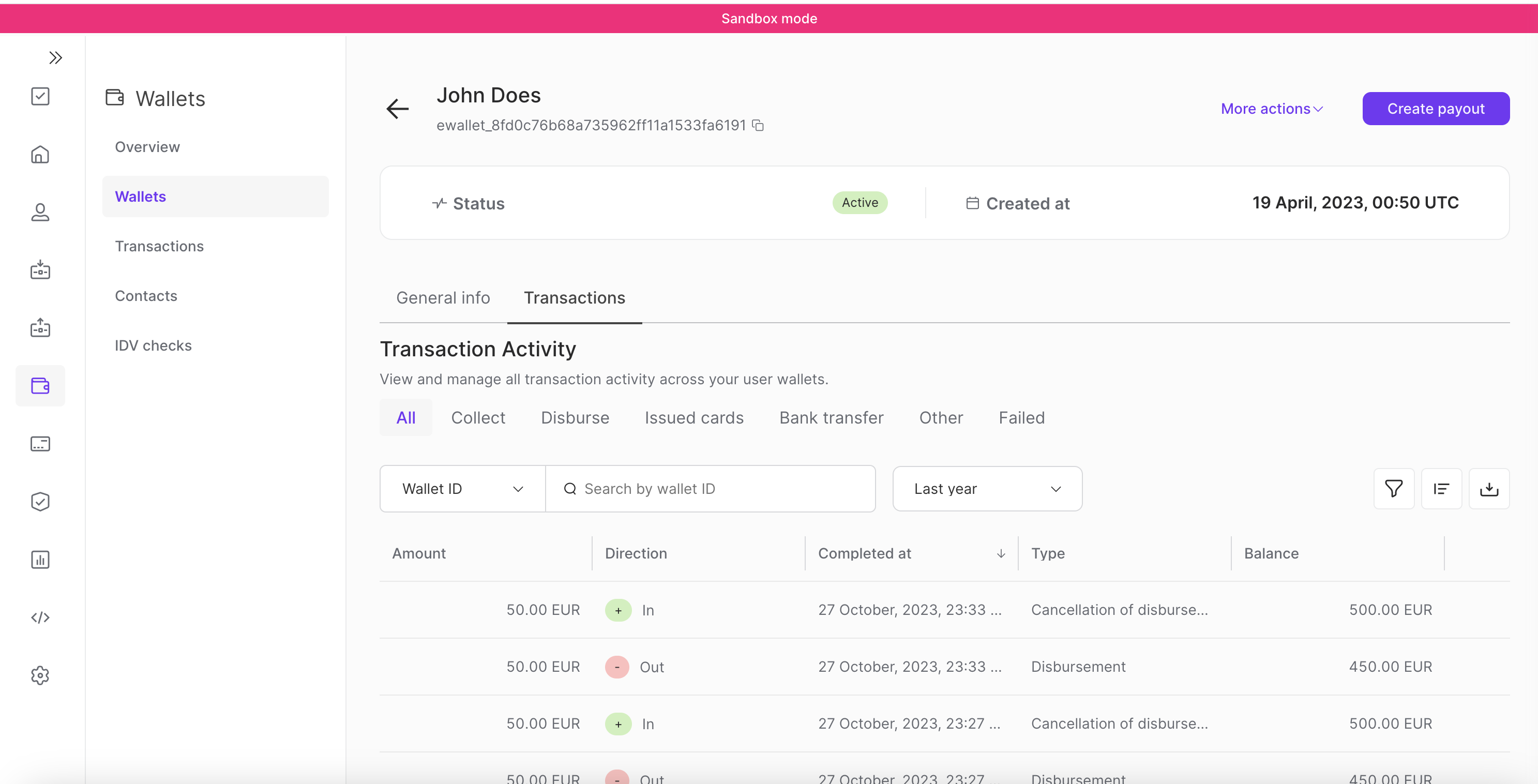Expand the collapsed sidebar with double chevron

[x=55, y=58]
